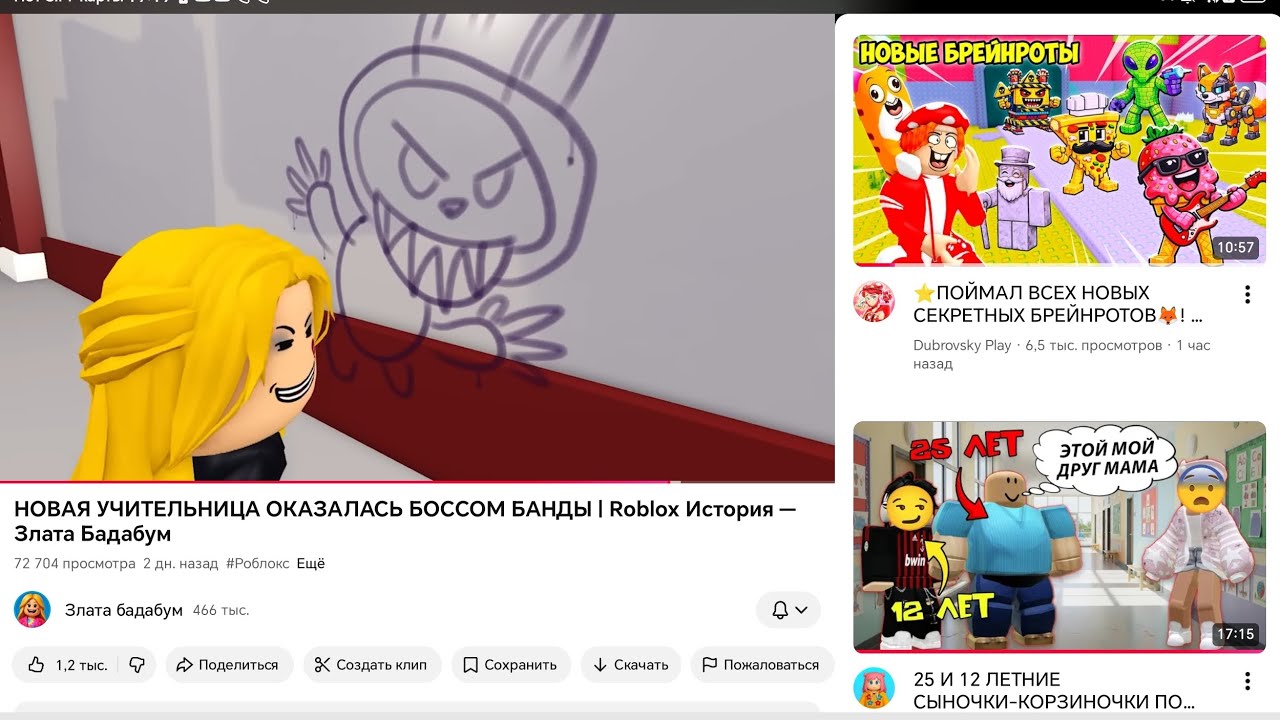Open the Поделиться share options
The height and width of the screenshot is (720, 1280).
(229, 665)
